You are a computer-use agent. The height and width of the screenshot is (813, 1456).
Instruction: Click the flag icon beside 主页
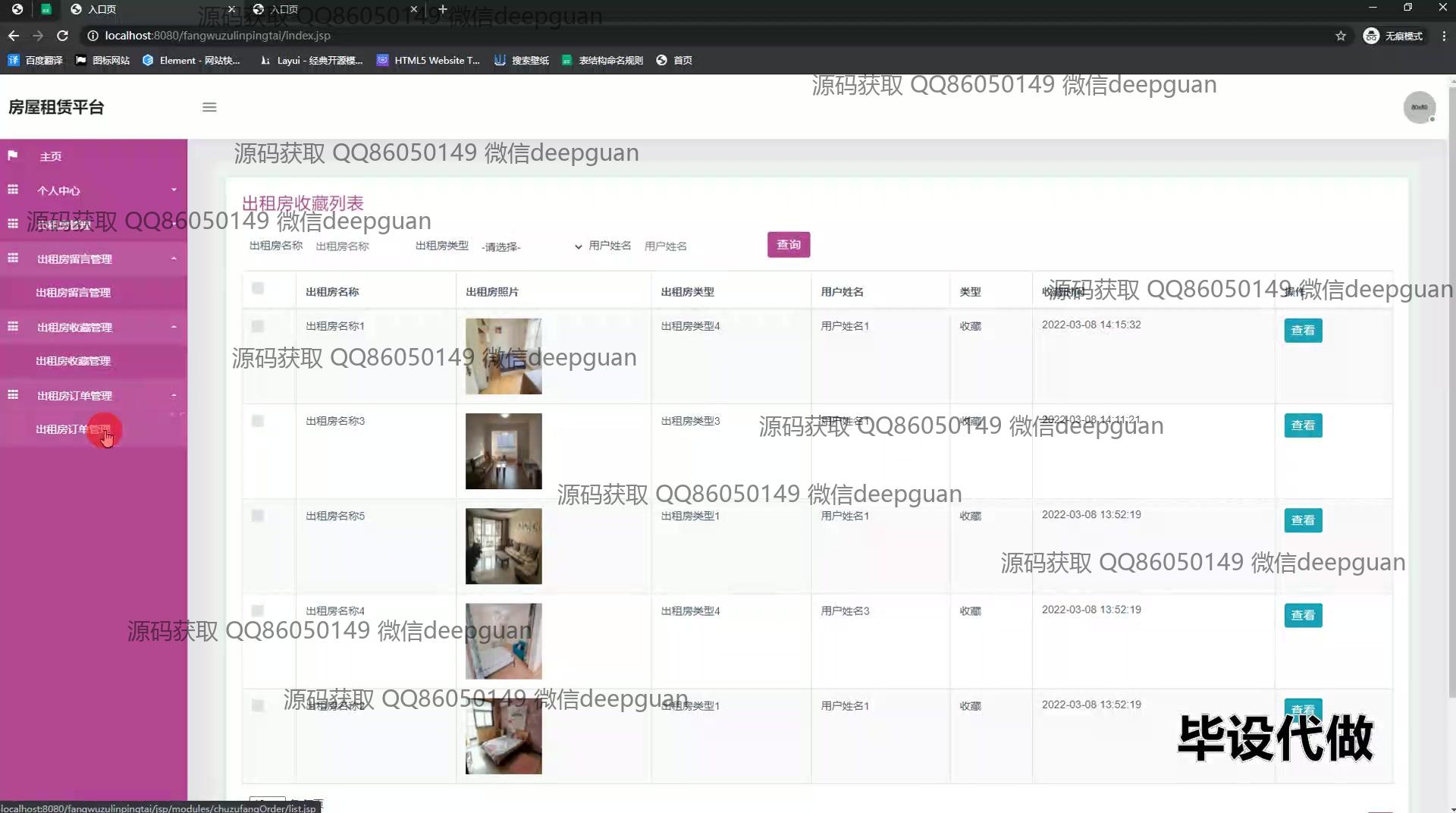[x=13, y=155]
